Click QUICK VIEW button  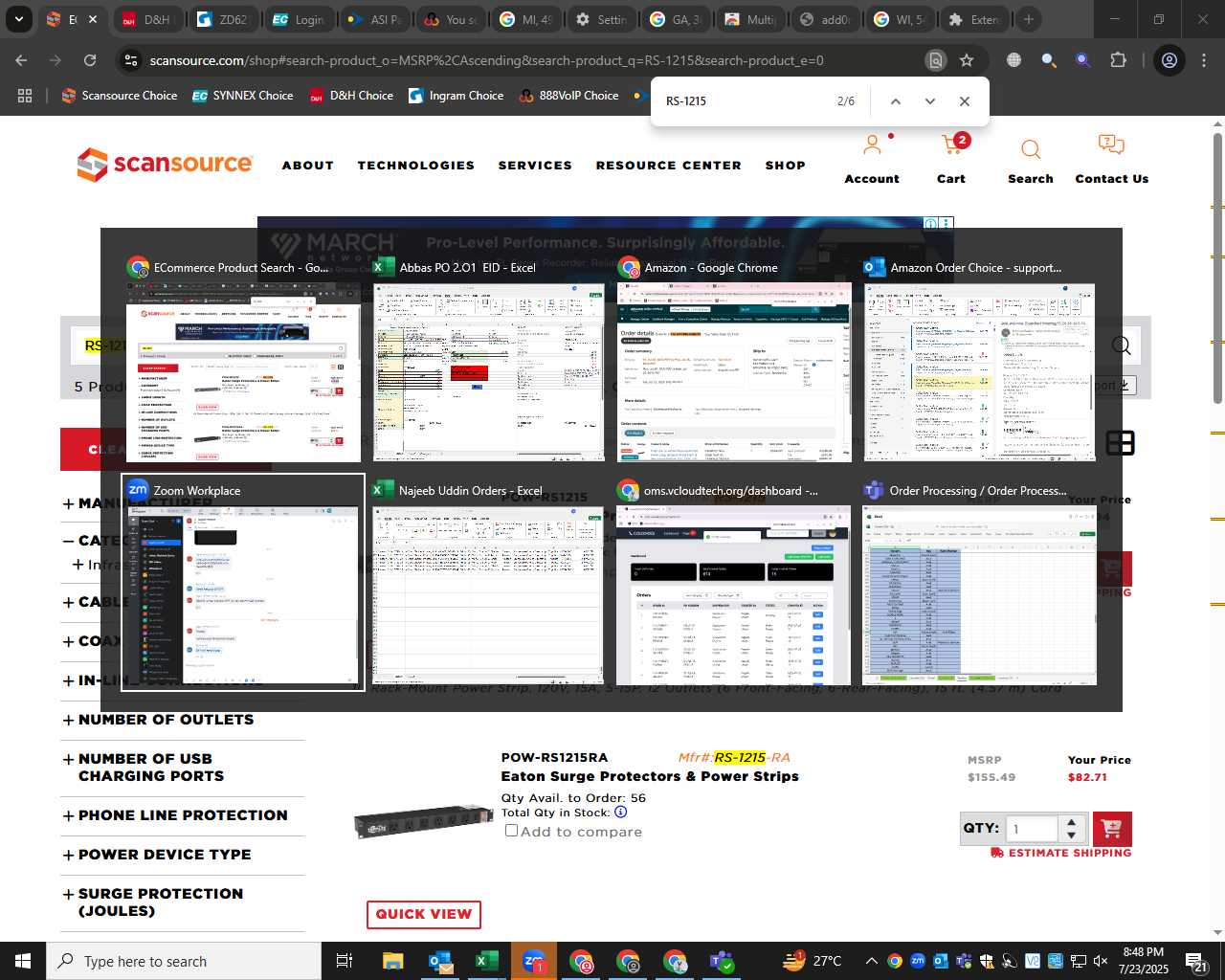[x=424, y=914]
